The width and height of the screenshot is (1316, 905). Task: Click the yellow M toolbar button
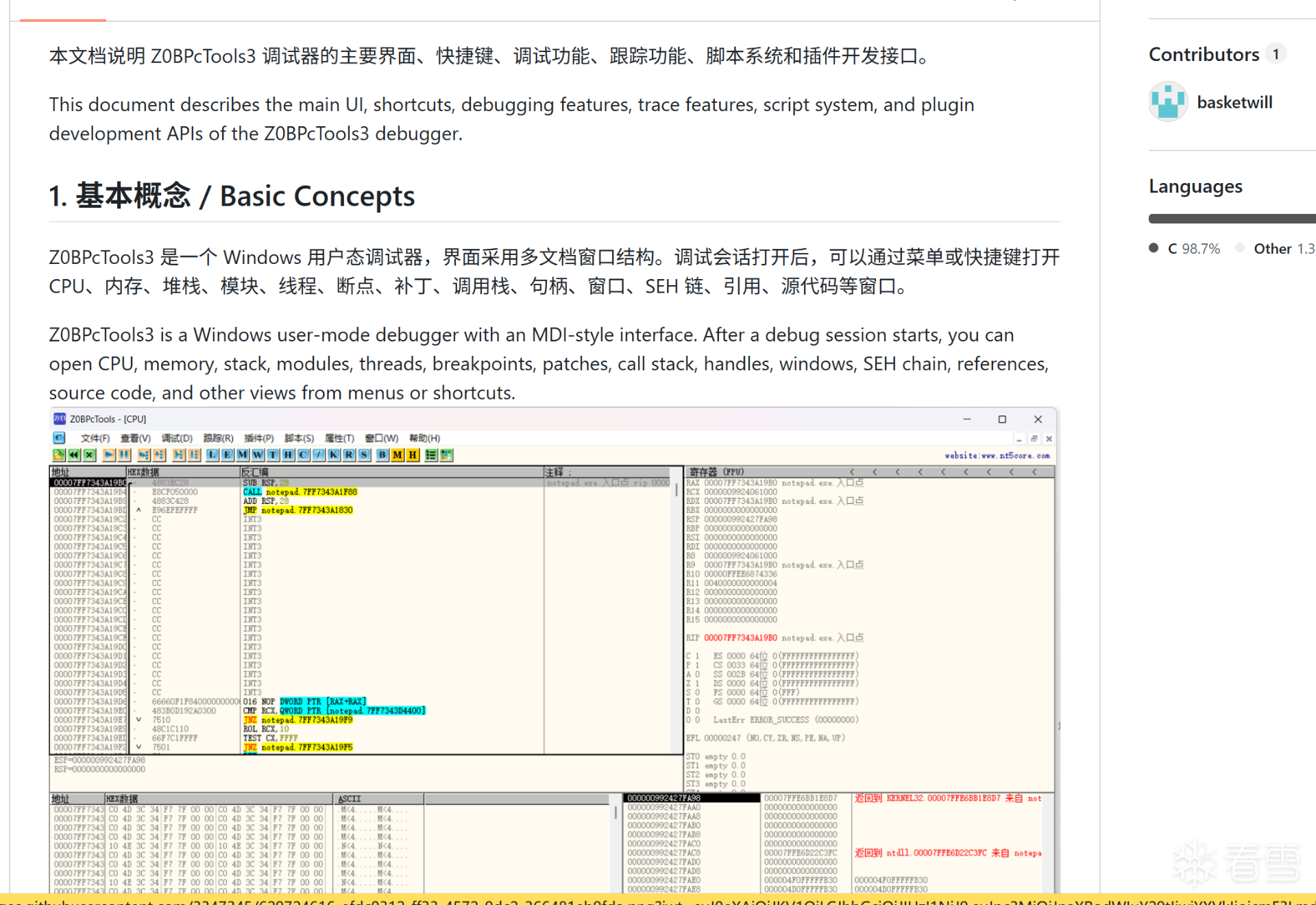(x=398, y=455)
